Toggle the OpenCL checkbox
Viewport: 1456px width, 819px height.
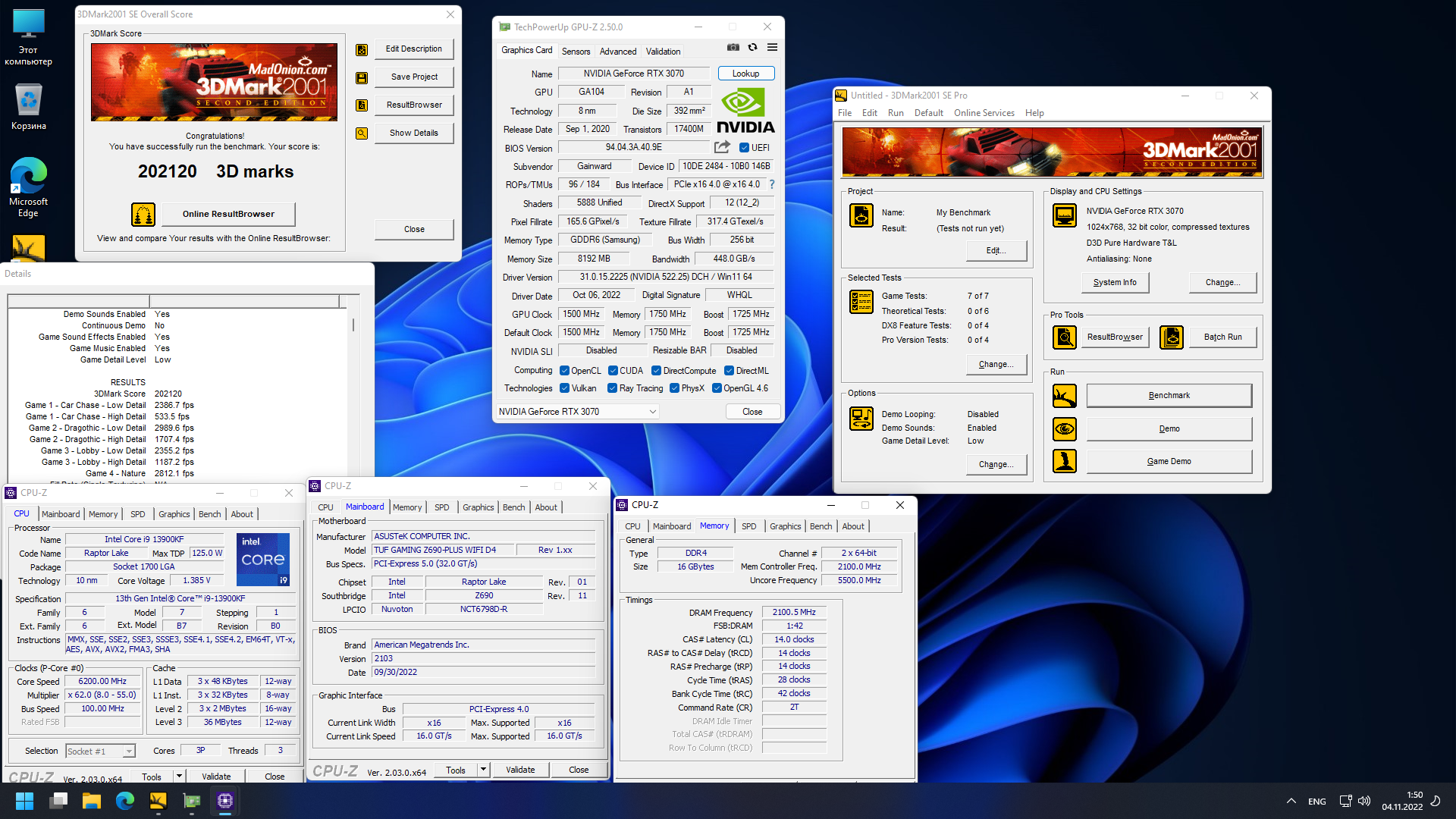[564, 371]
